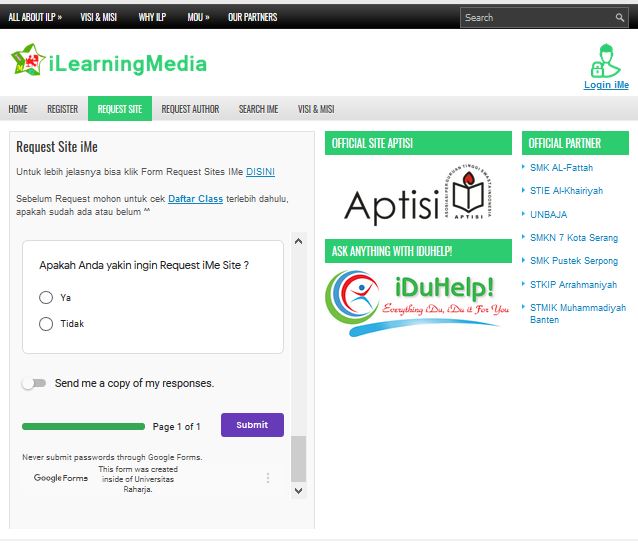Click the form scrollbar up arrow

click(x=298, y=241)
